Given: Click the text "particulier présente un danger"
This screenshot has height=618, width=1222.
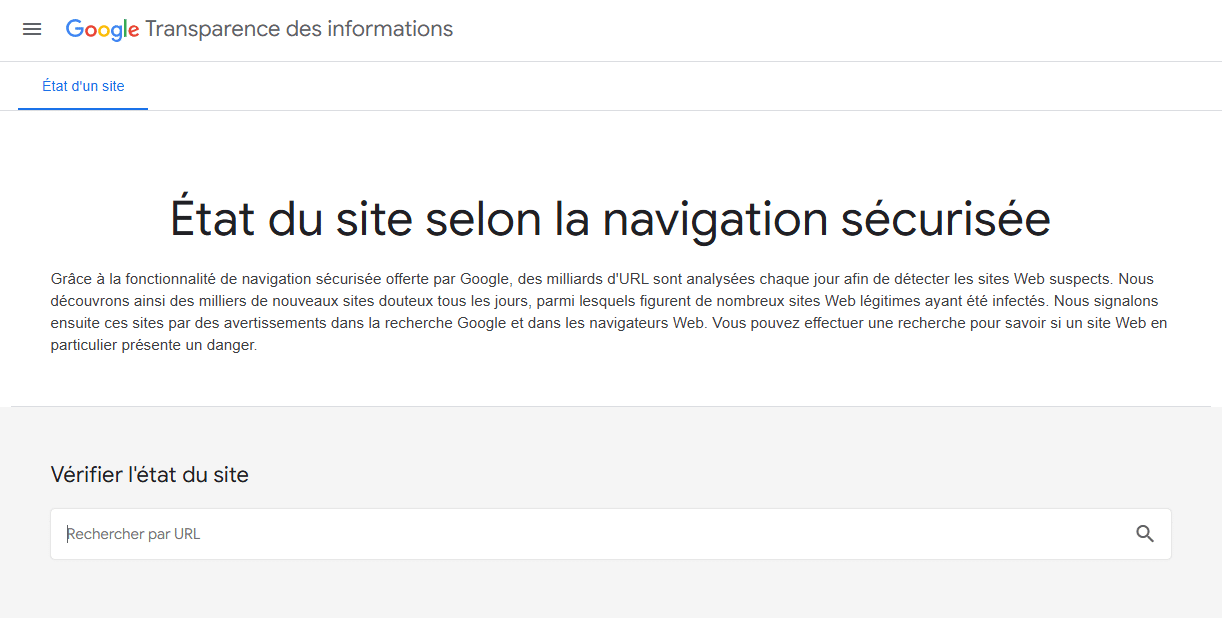Looking at the screenshot, I should click(154, 346).
